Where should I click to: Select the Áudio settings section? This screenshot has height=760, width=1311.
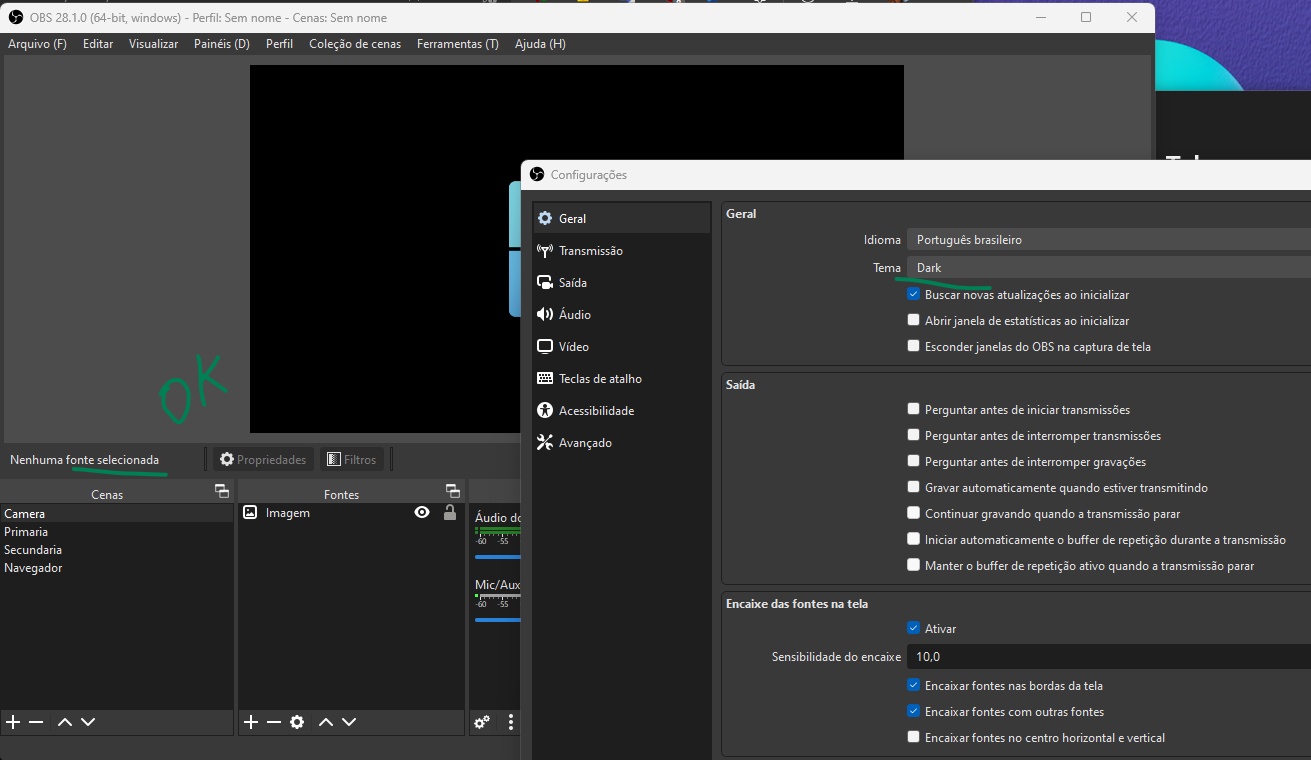[x=573, y=314]
